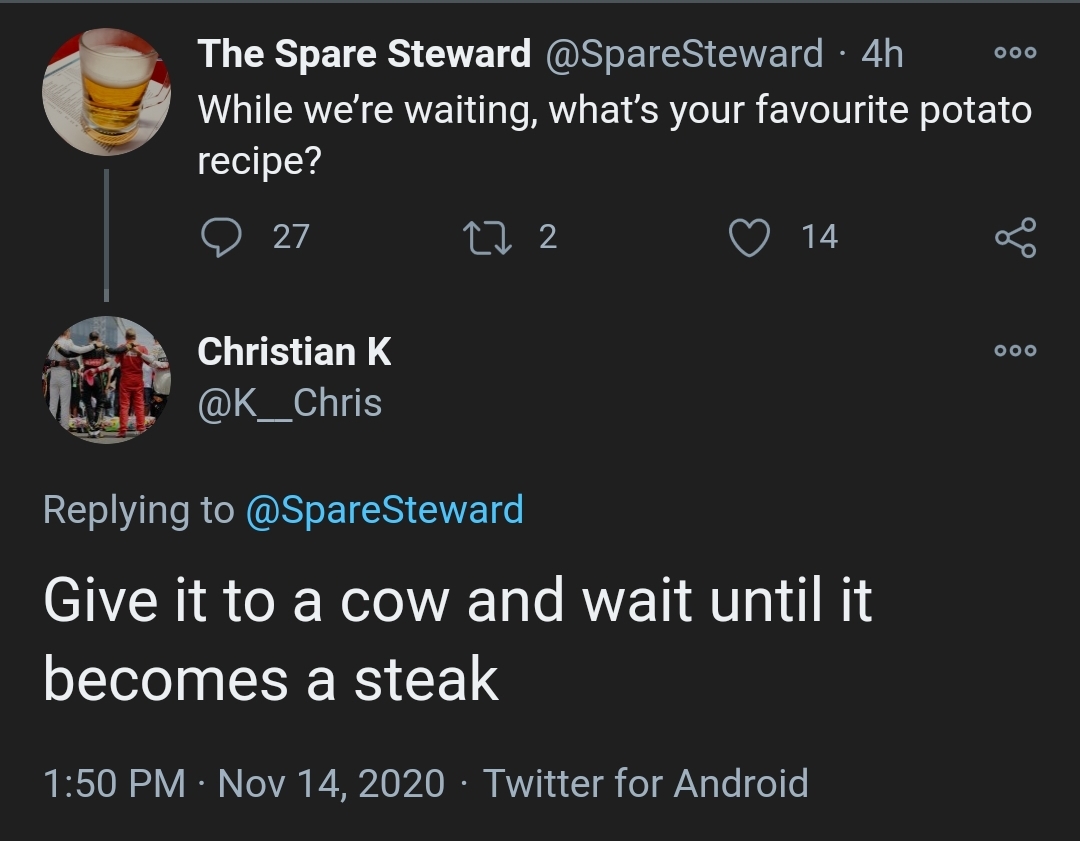Open more options on Spare Steward's tweet

[1016, 53]
